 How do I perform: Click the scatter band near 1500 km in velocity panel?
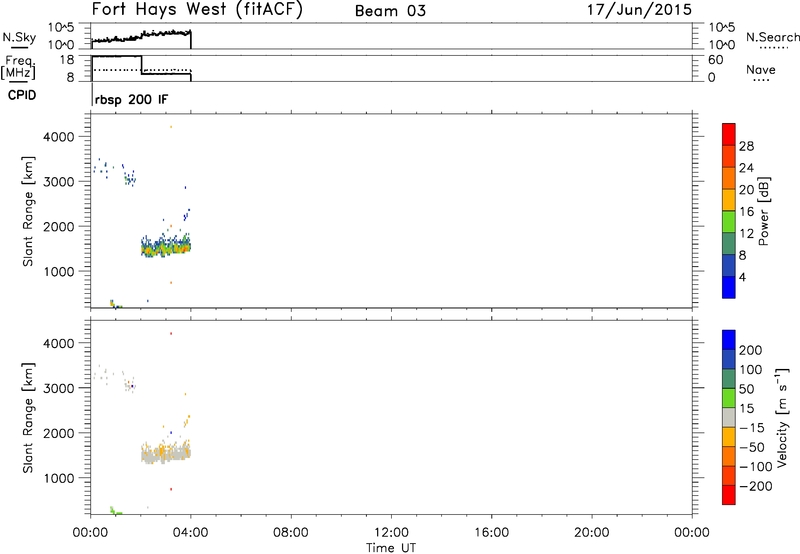click(166, 452)
